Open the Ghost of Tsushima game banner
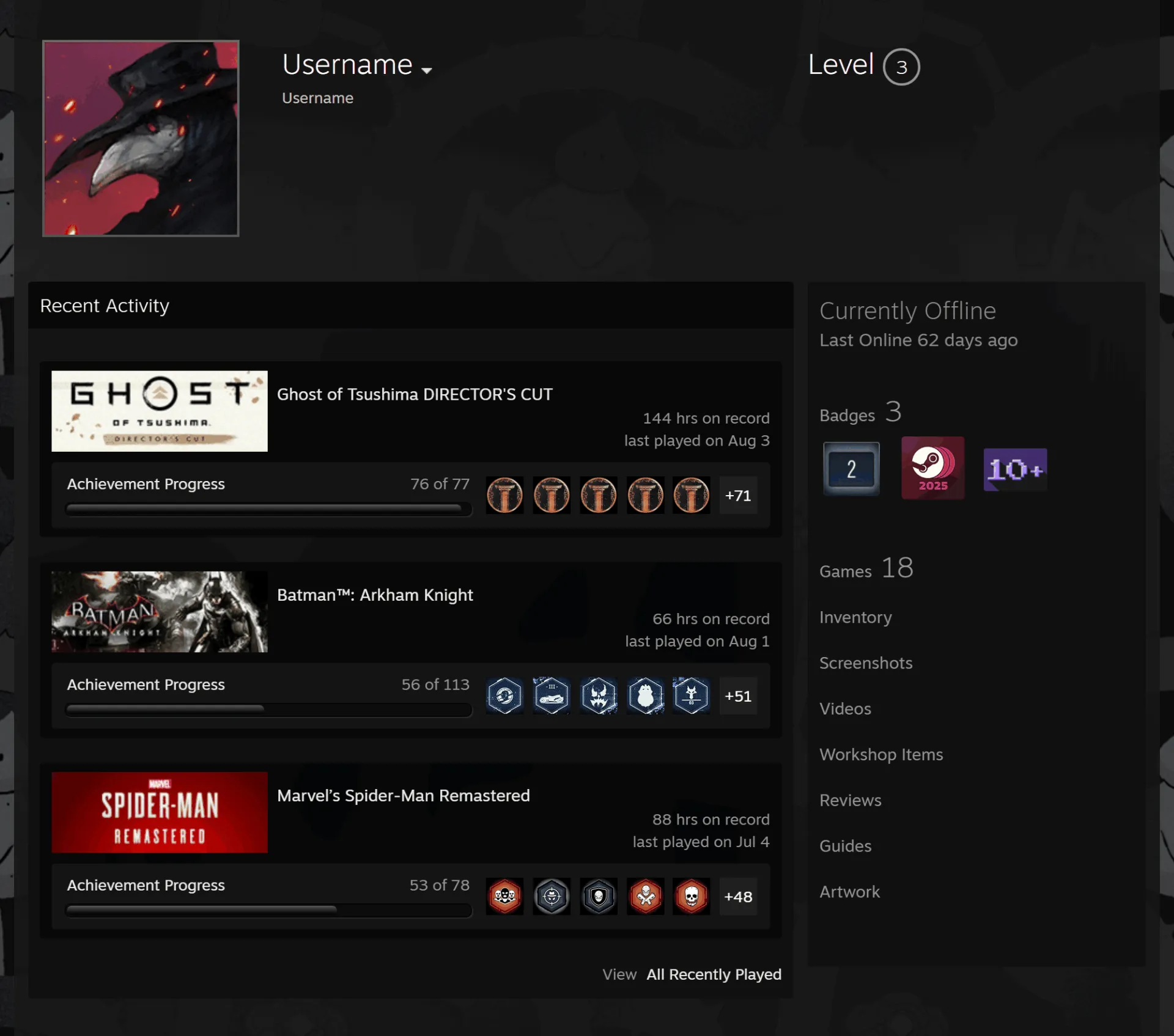1174x1036 pixels. tap(160, 411)
